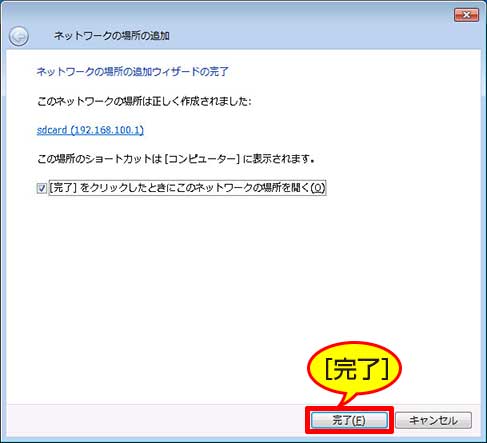Click the yellow [完了] callout bubble

355,368
